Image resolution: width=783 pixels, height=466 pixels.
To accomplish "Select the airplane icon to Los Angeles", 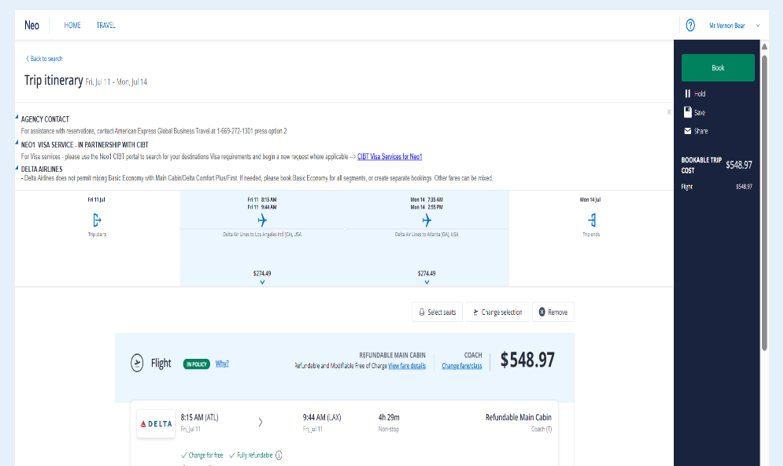I will [262, 220].
